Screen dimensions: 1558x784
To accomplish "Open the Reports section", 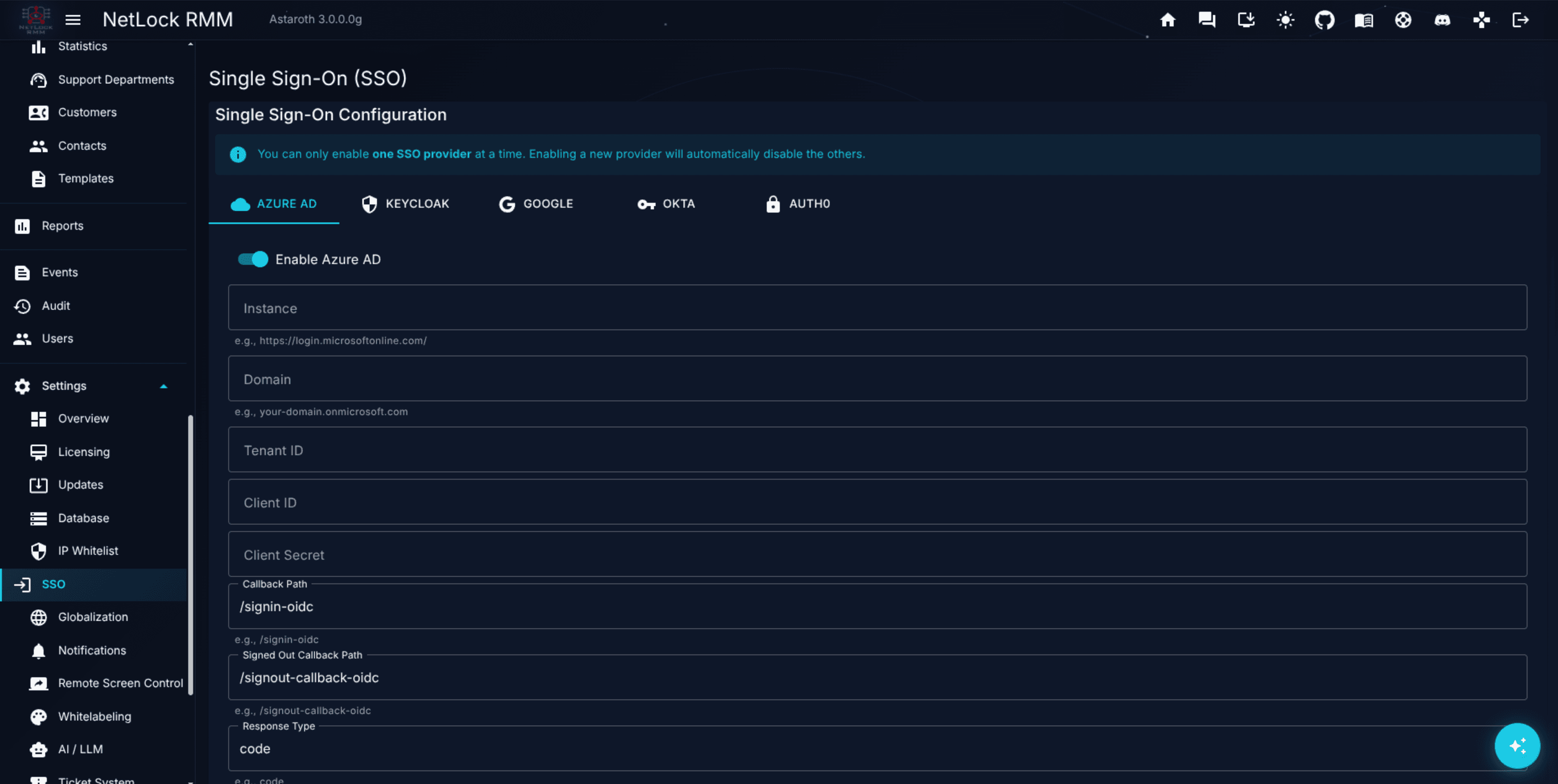I will tap(62, 226).
